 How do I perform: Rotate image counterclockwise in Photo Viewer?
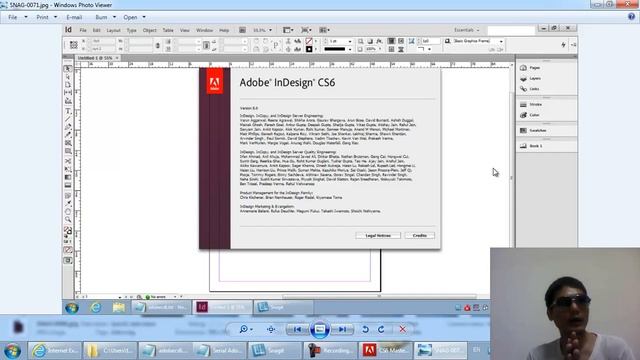365,329
